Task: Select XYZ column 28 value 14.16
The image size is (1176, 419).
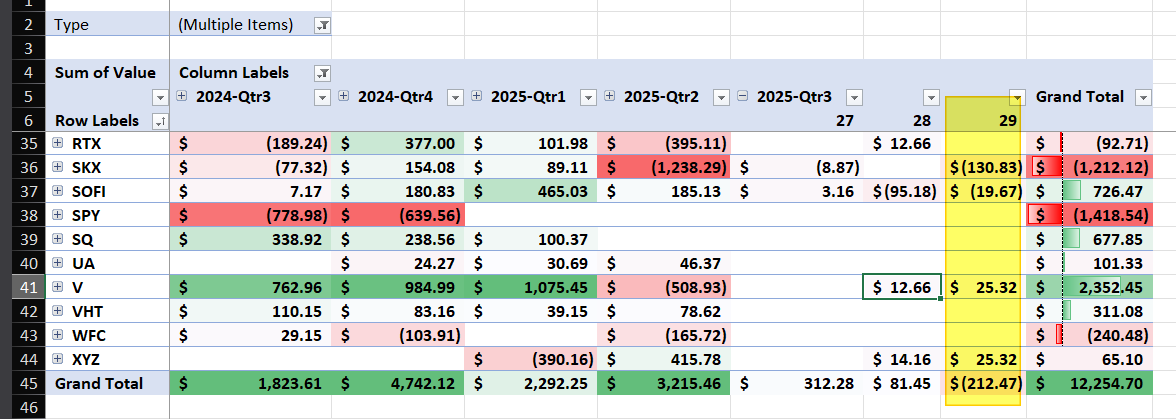Action: (x=902, y=359)
